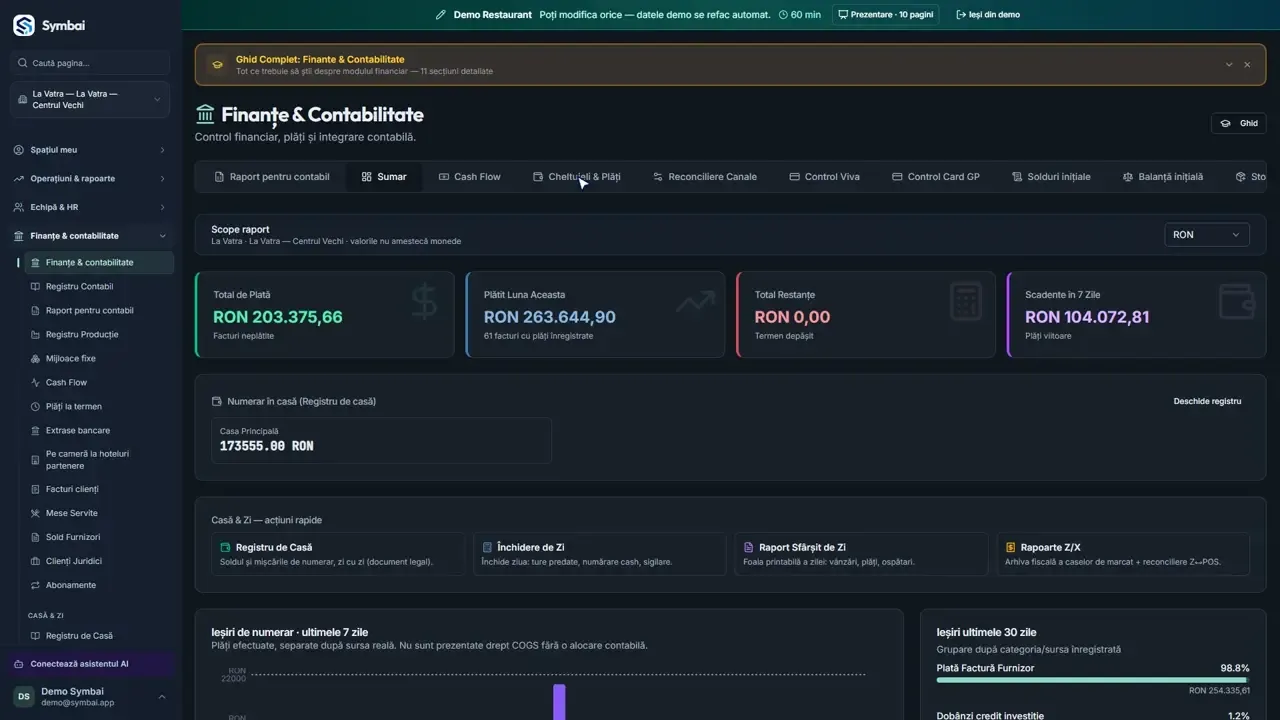Click Deschide registru link
The width and height of the screenshot is (1280, 720).
pos(1207,401)
